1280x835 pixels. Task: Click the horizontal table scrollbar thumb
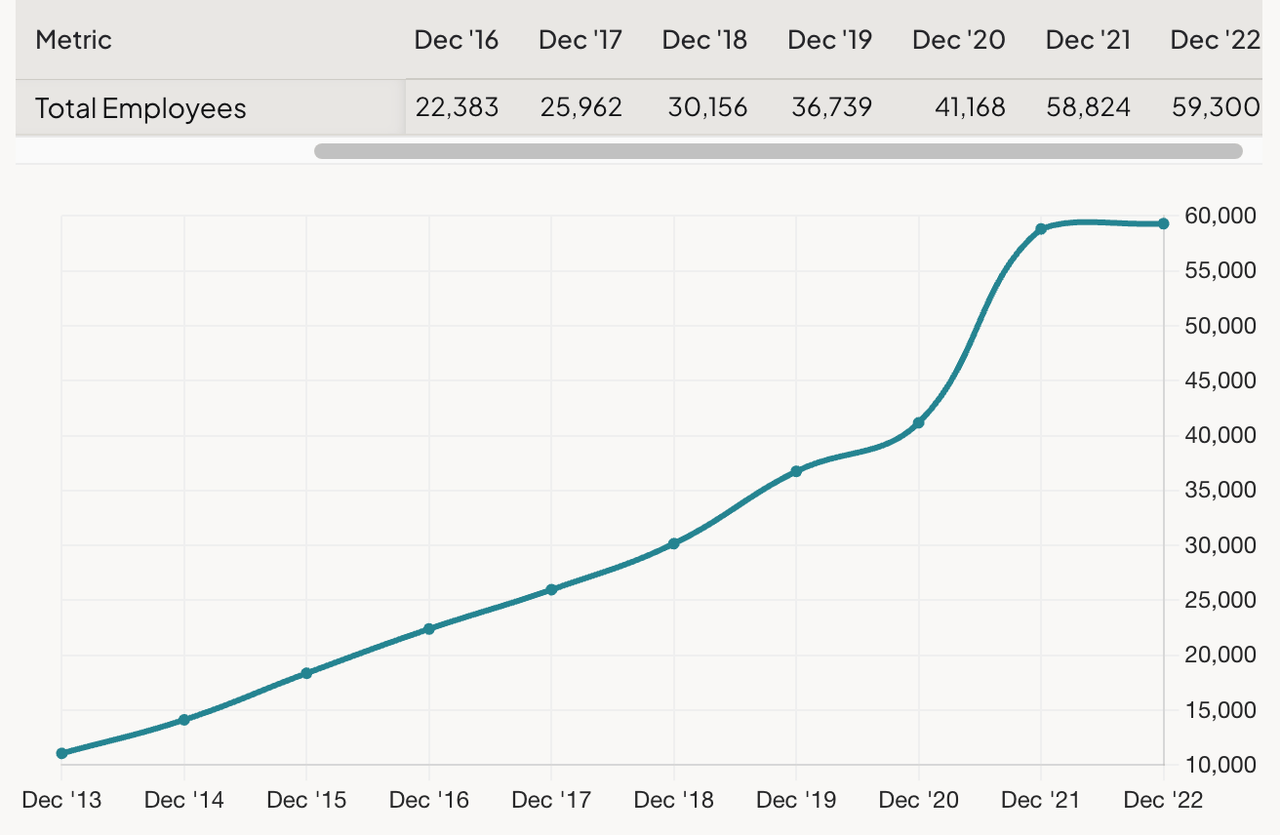[x=778, y=151]
